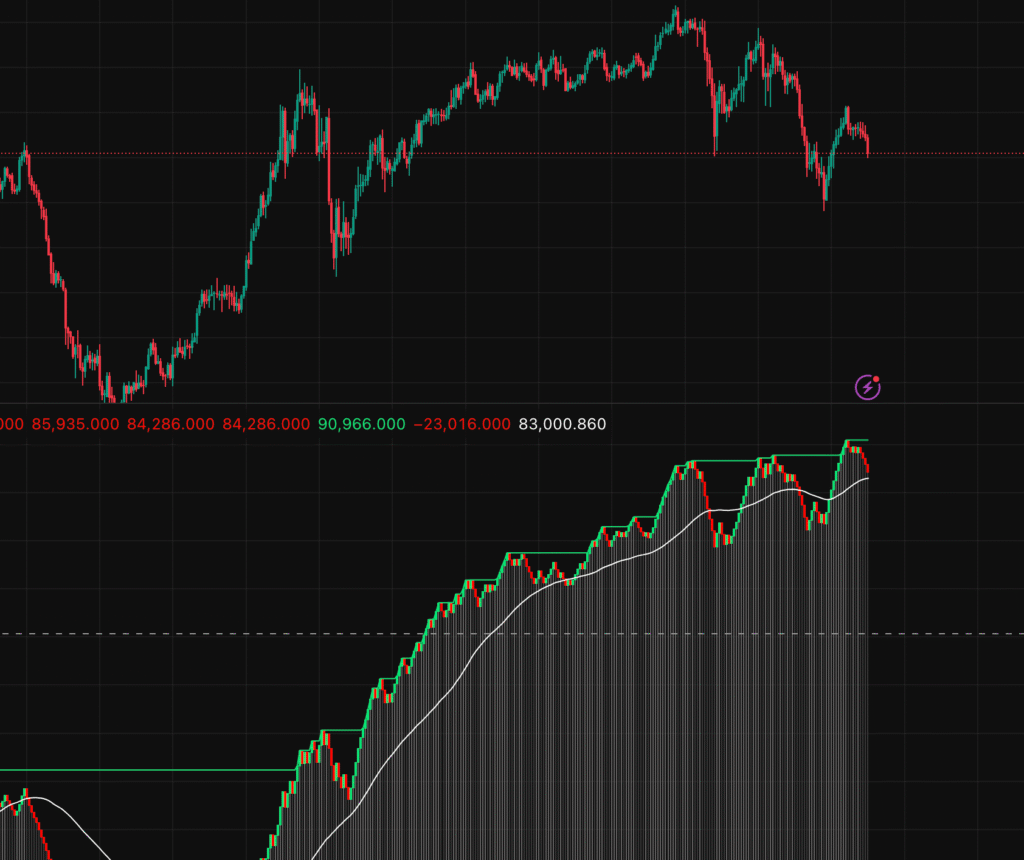Click the green 90,966.000 indicator value
The height and width of the screenshot is (860, 1024).
click(361, 424)
